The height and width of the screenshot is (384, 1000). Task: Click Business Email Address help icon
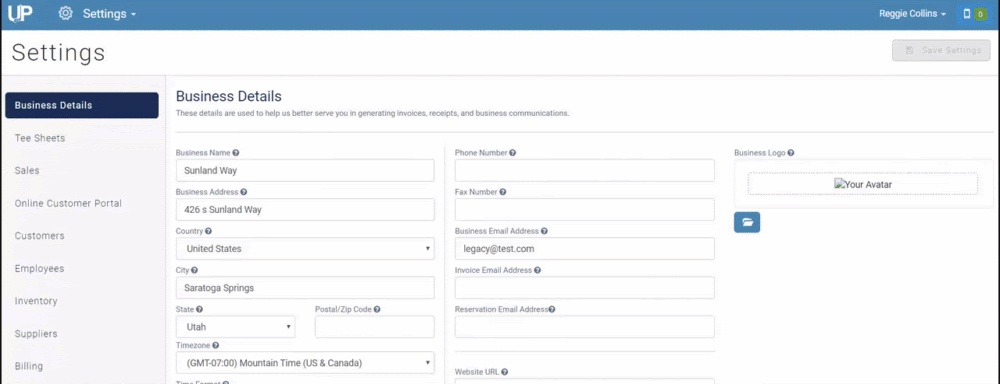(x=544, y=232)
